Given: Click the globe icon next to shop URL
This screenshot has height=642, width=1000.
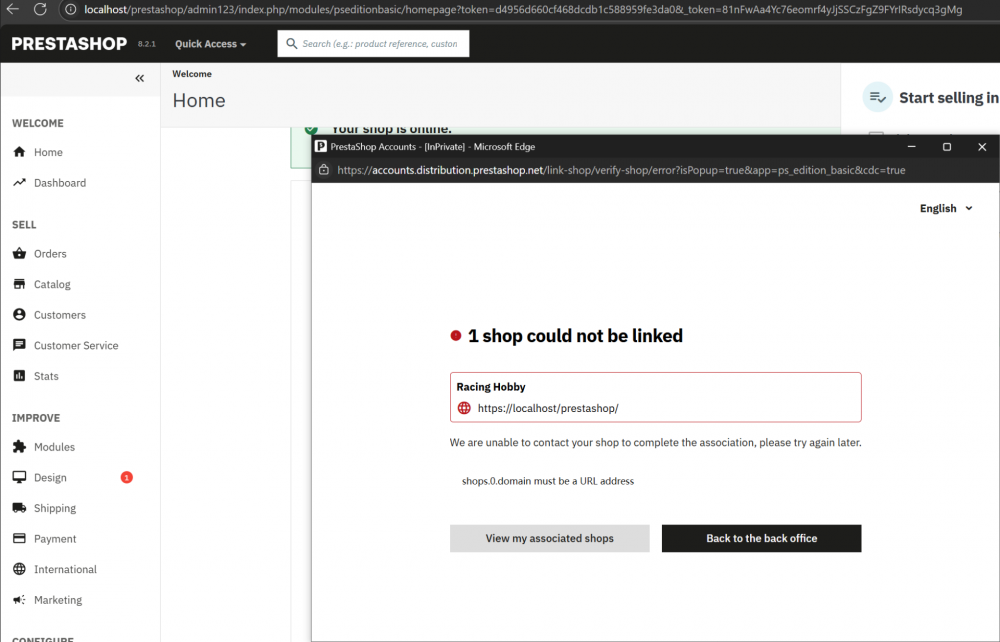Looking at the screenshot, I should pyautogui.click(x=464, y=408).
